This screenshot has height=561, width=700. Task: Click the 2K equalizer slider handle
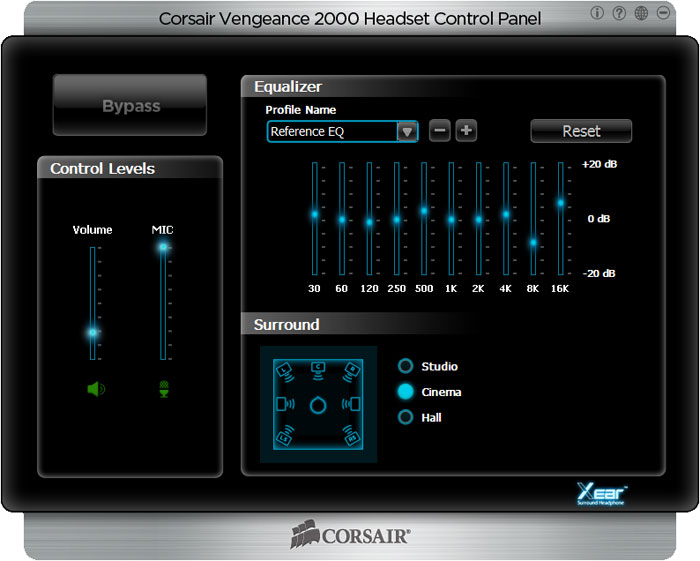point(479,220)
